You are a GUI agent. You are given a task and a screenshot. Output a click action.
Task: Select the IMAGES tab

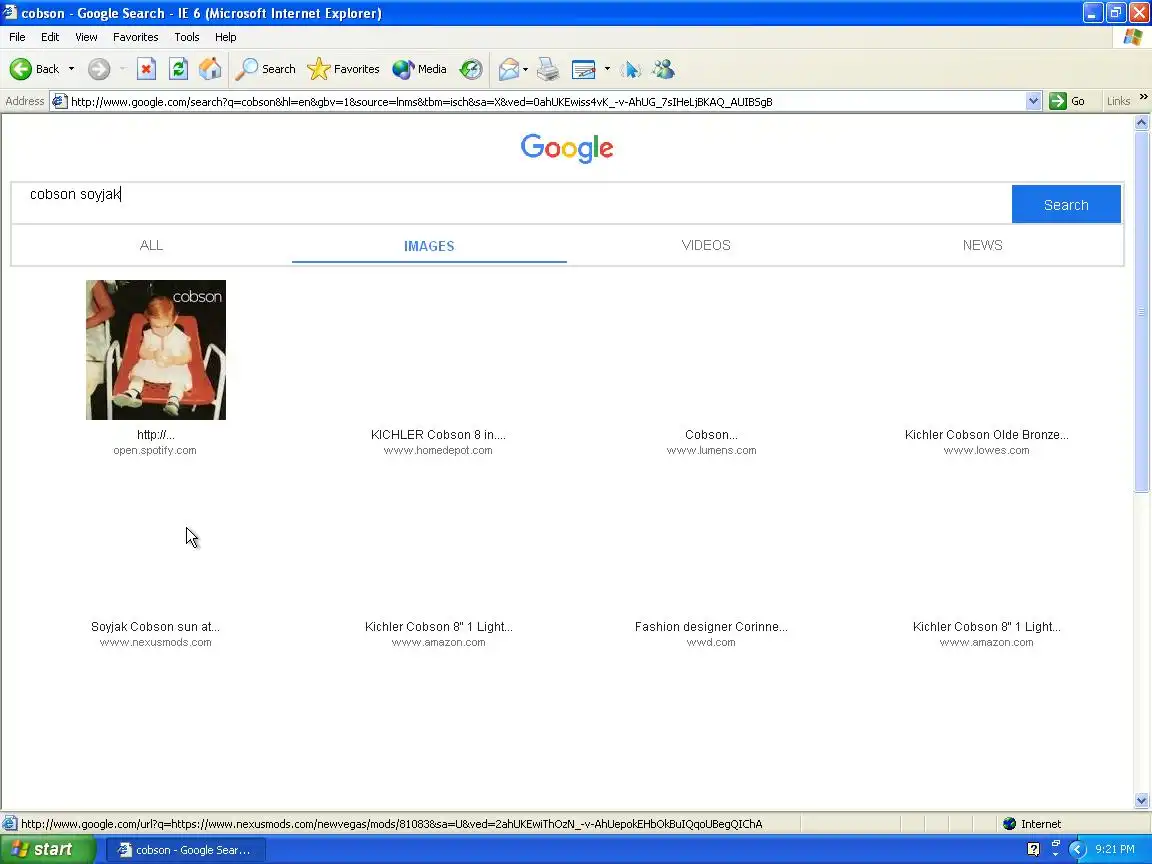(x=429, y=246)
